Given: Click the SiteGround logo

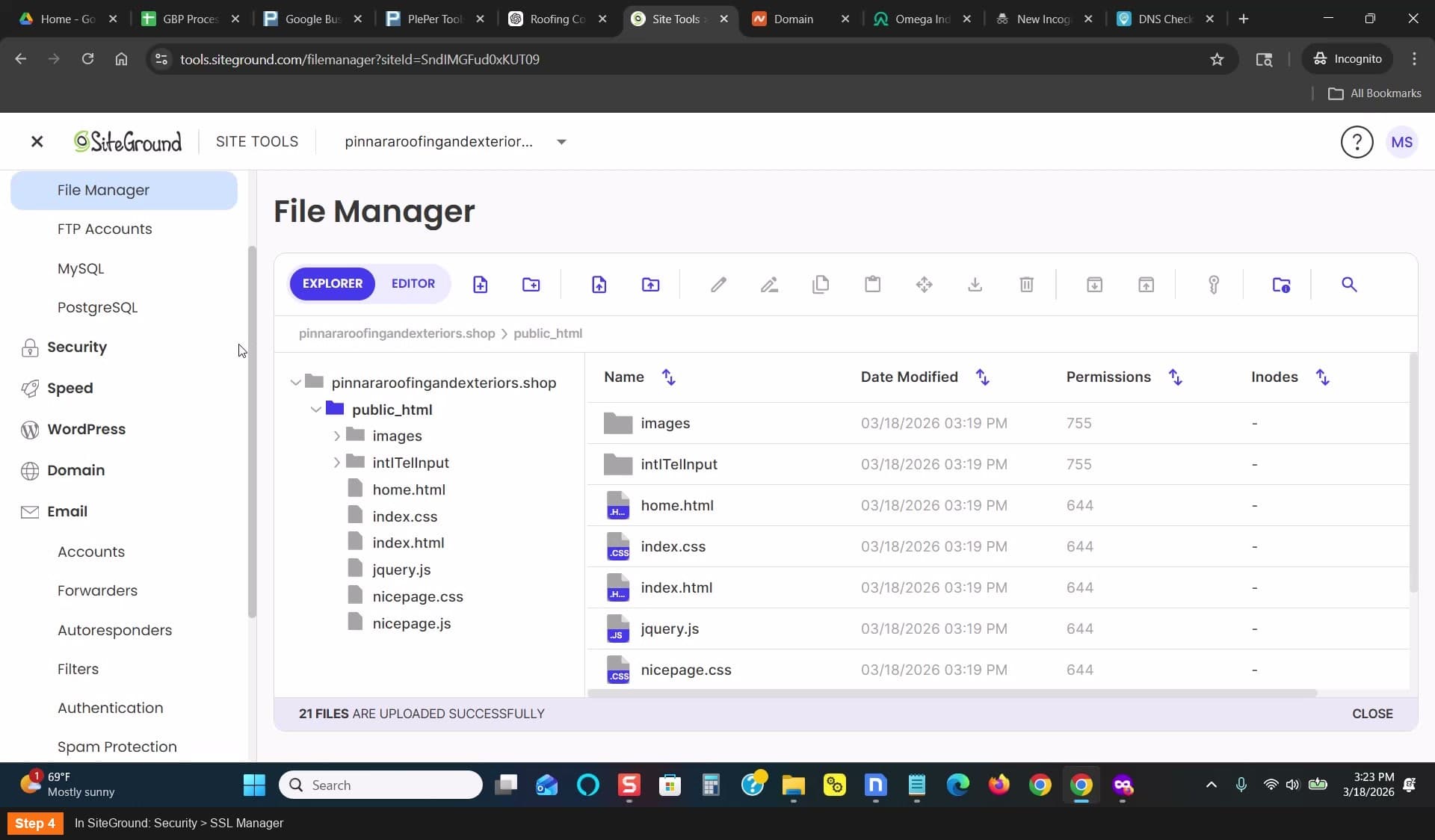Looking at the screenshot, I should (x=128, y=141).
